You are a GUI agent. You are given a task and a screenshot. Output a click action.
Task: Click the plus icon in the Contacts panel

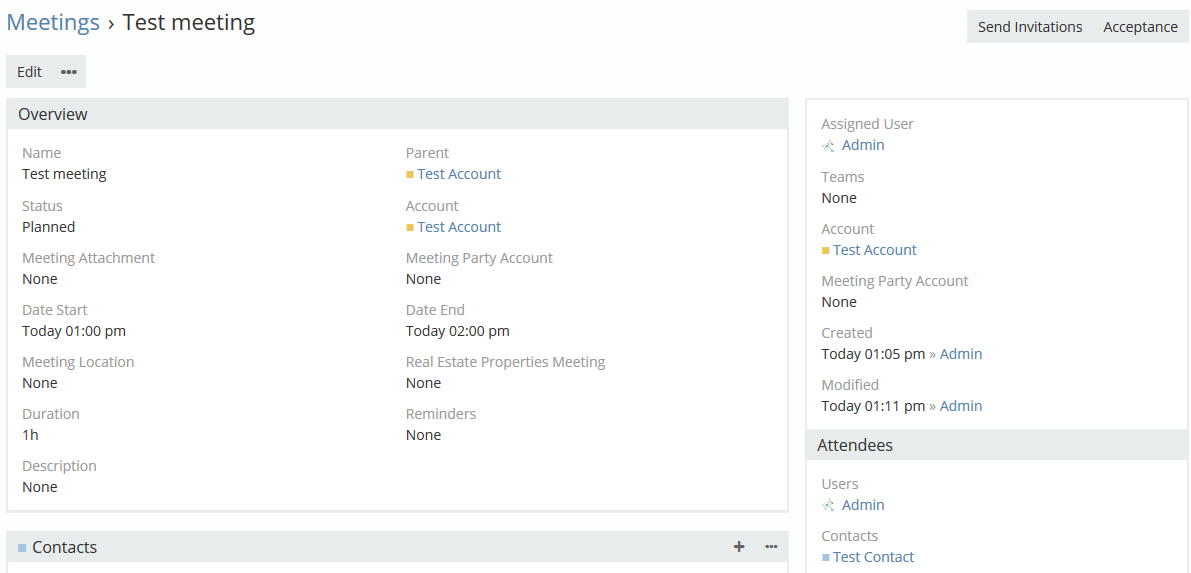(x=739, y=546)
